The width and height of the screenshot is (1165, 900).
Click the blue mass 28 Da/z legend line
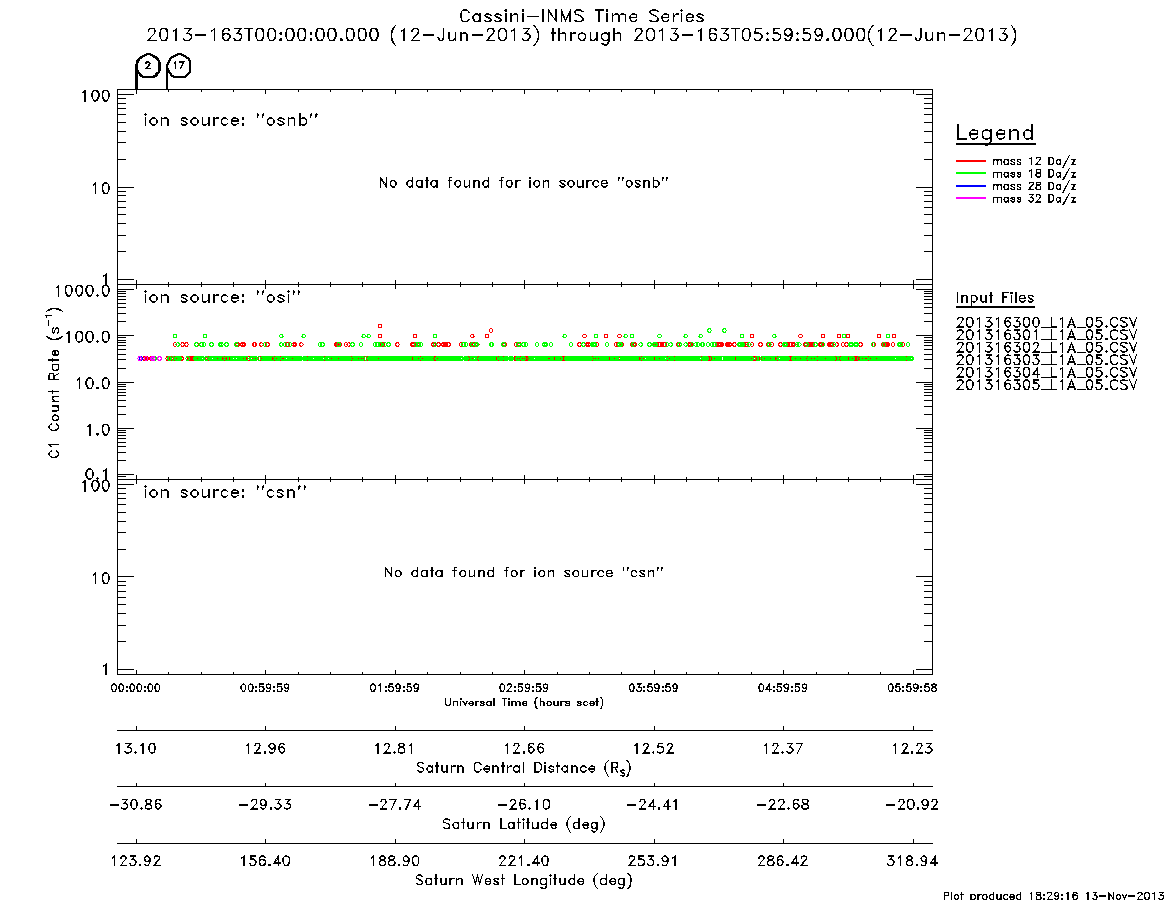(970, 186)
